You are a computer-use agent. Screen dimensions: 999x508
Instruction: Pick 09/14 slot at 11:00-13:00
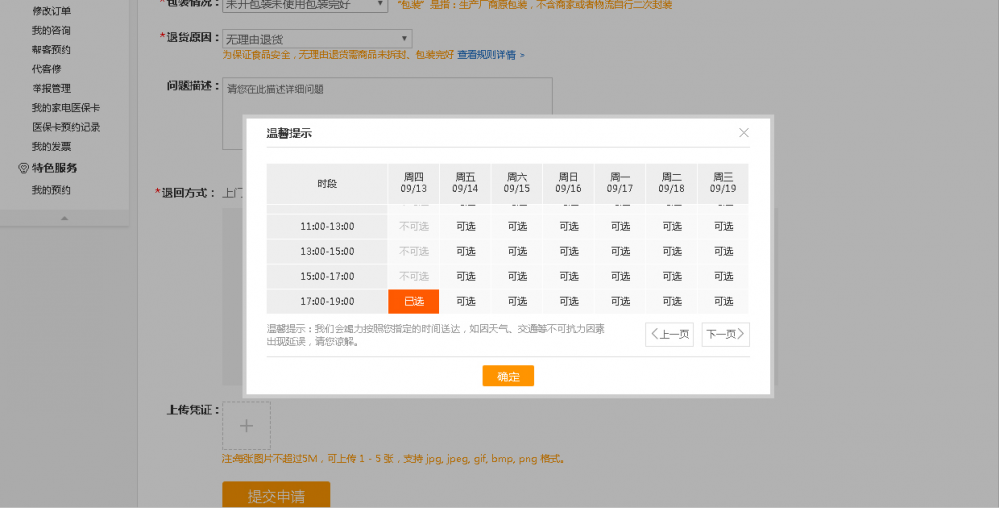click(465, 226)
